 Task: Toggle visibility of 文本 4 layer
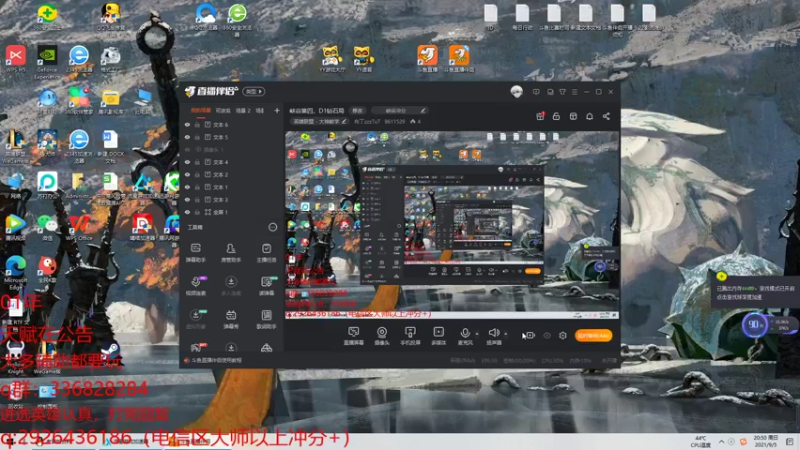click(187, 162)
